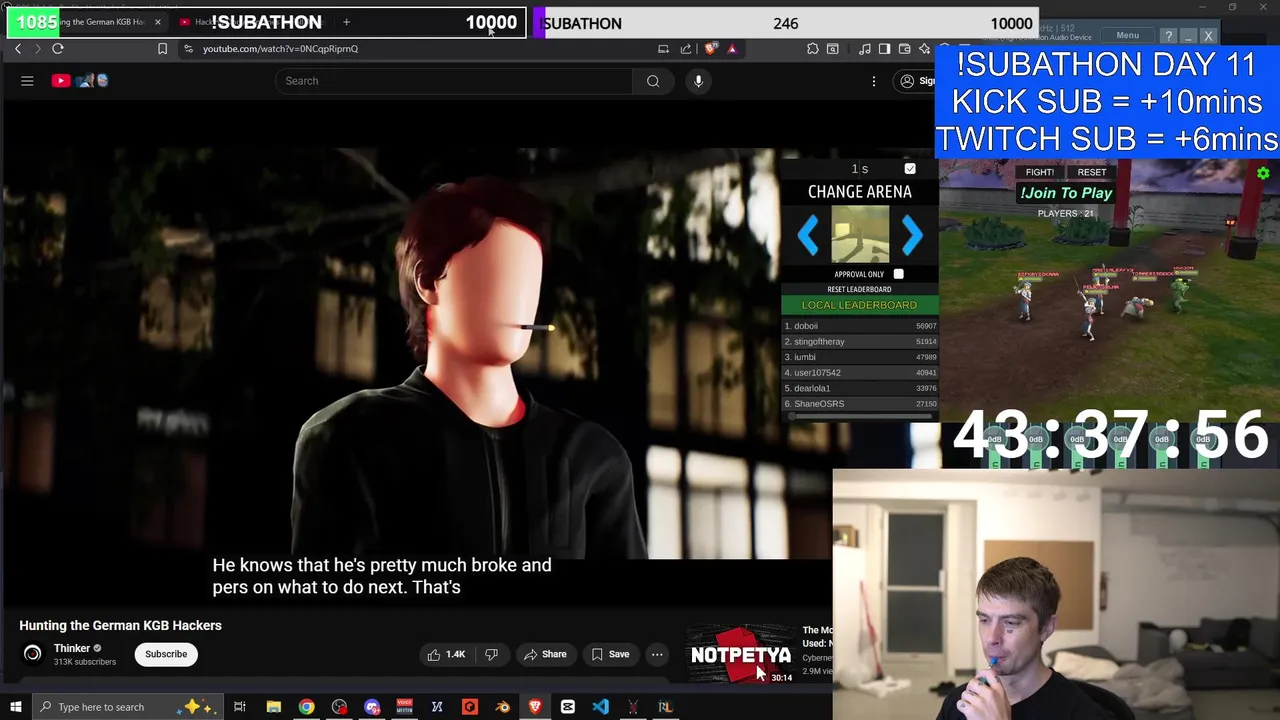The width and height of the screenshot is (1280, 720).
Task: Click Reset Leaderboard button
Action: click(859, 289)
